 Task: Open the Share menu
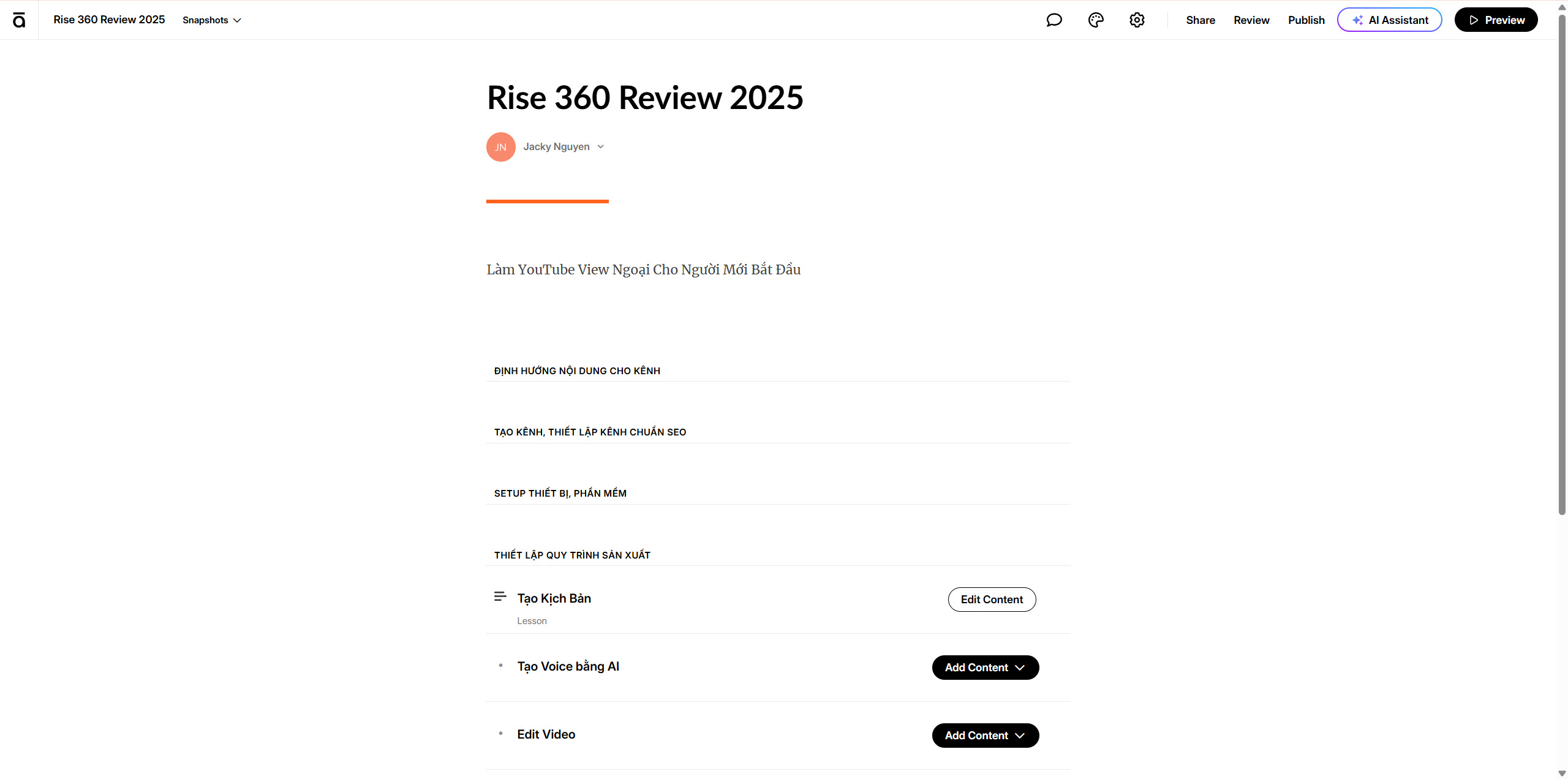[x=1200, y=20]
